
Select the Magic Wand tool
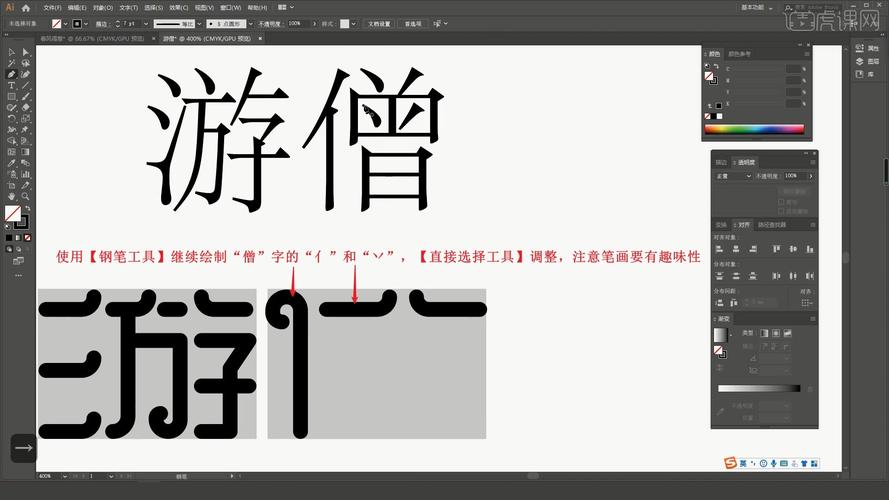11,63
